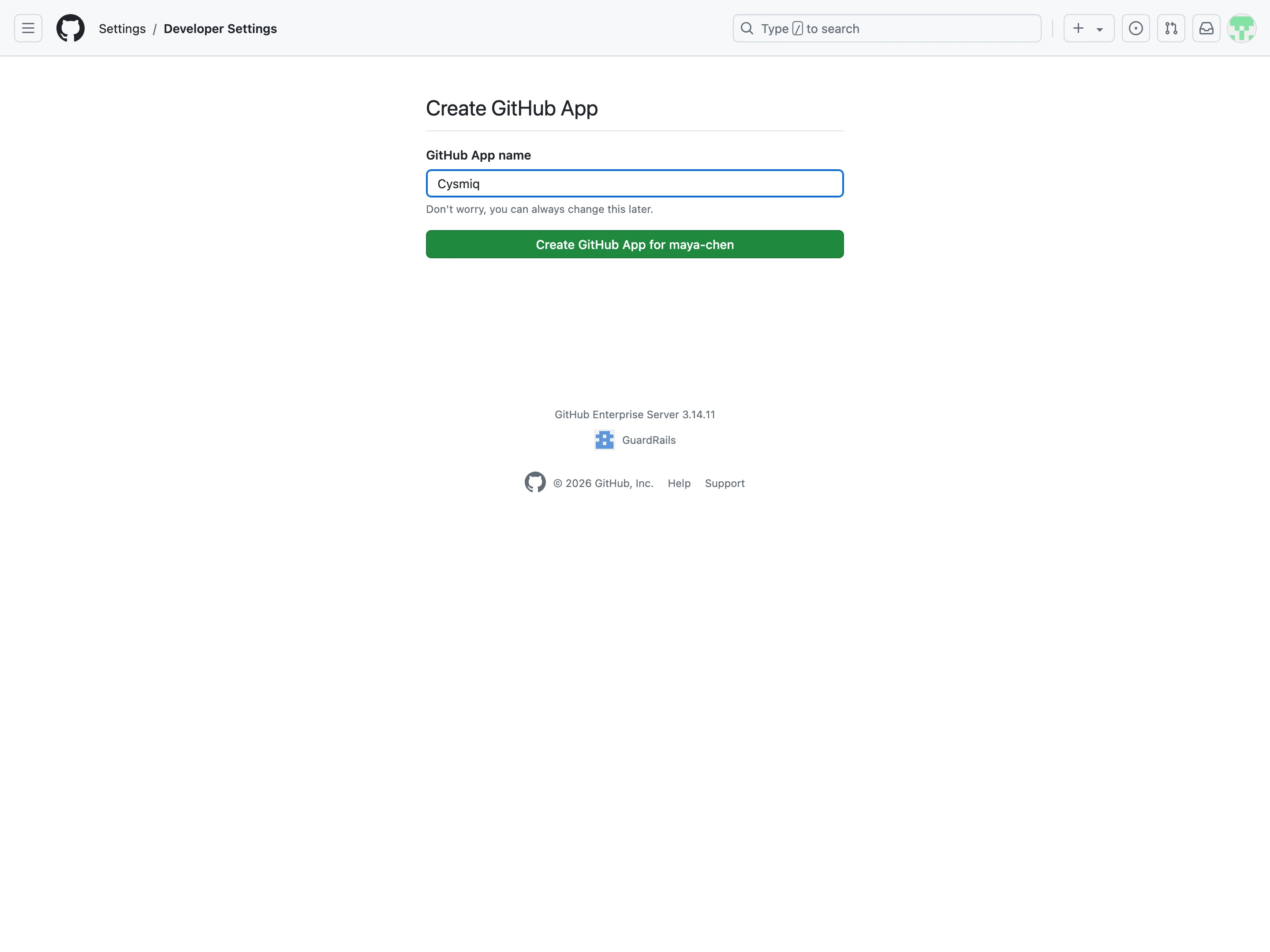
Task: Click the Create GitHub App heading
Action: 512,108
